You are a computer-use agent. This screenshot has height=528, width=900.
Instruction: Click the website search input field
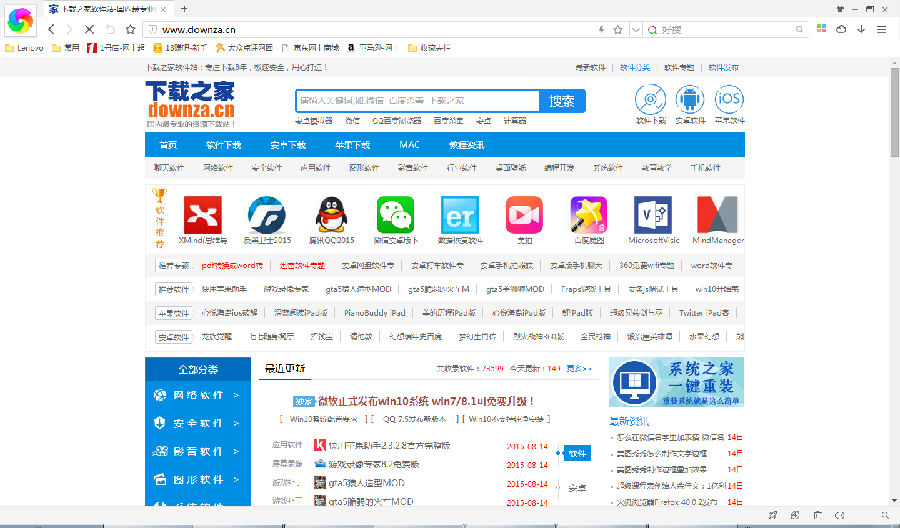pyautogui.click(x=417, y=100)
